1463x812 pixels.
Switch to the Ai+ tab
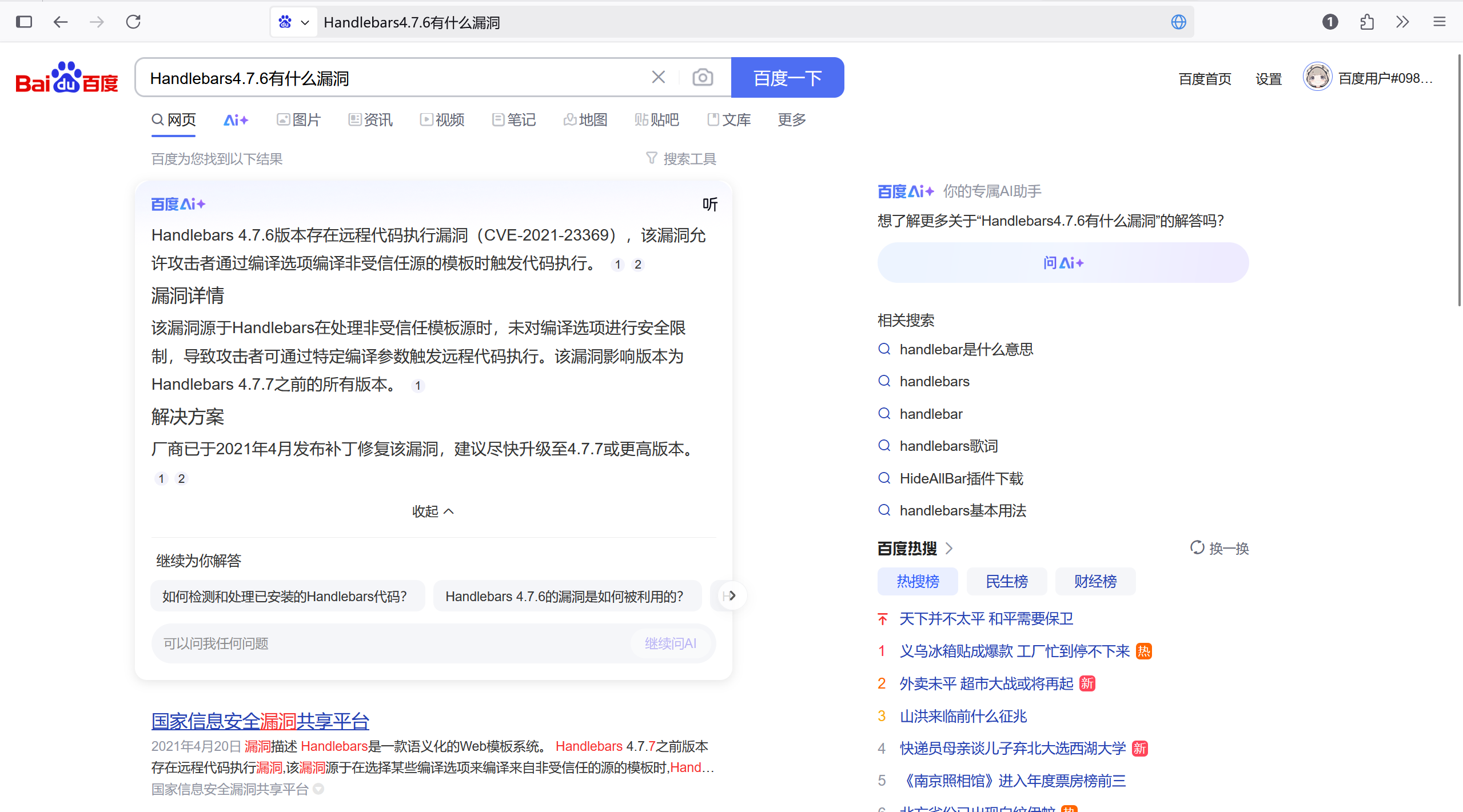pyautogui.click(x=236, y=120)
